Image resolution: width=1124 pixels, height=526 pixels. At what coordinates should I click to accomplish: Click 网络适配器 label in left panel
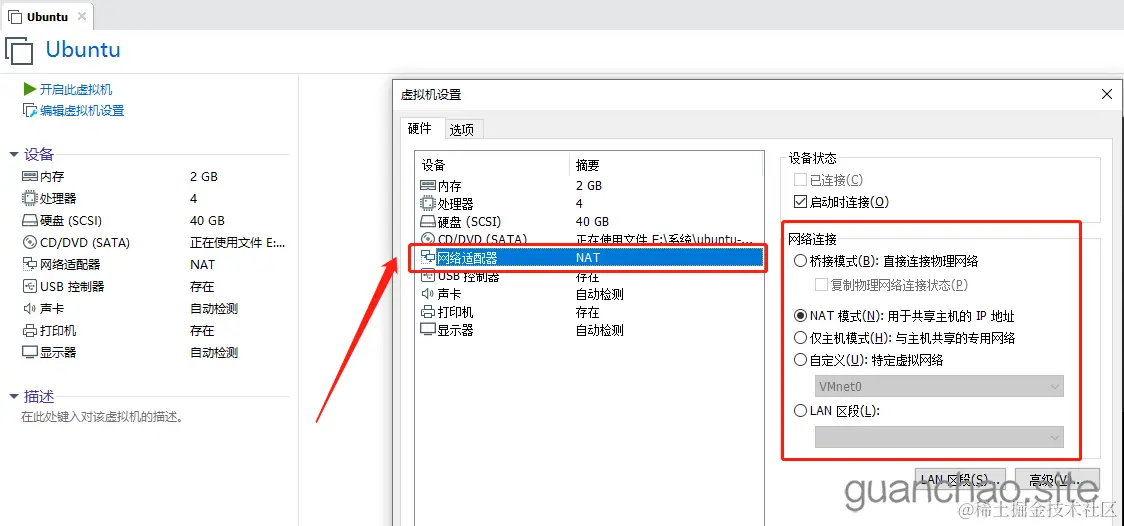70,264
